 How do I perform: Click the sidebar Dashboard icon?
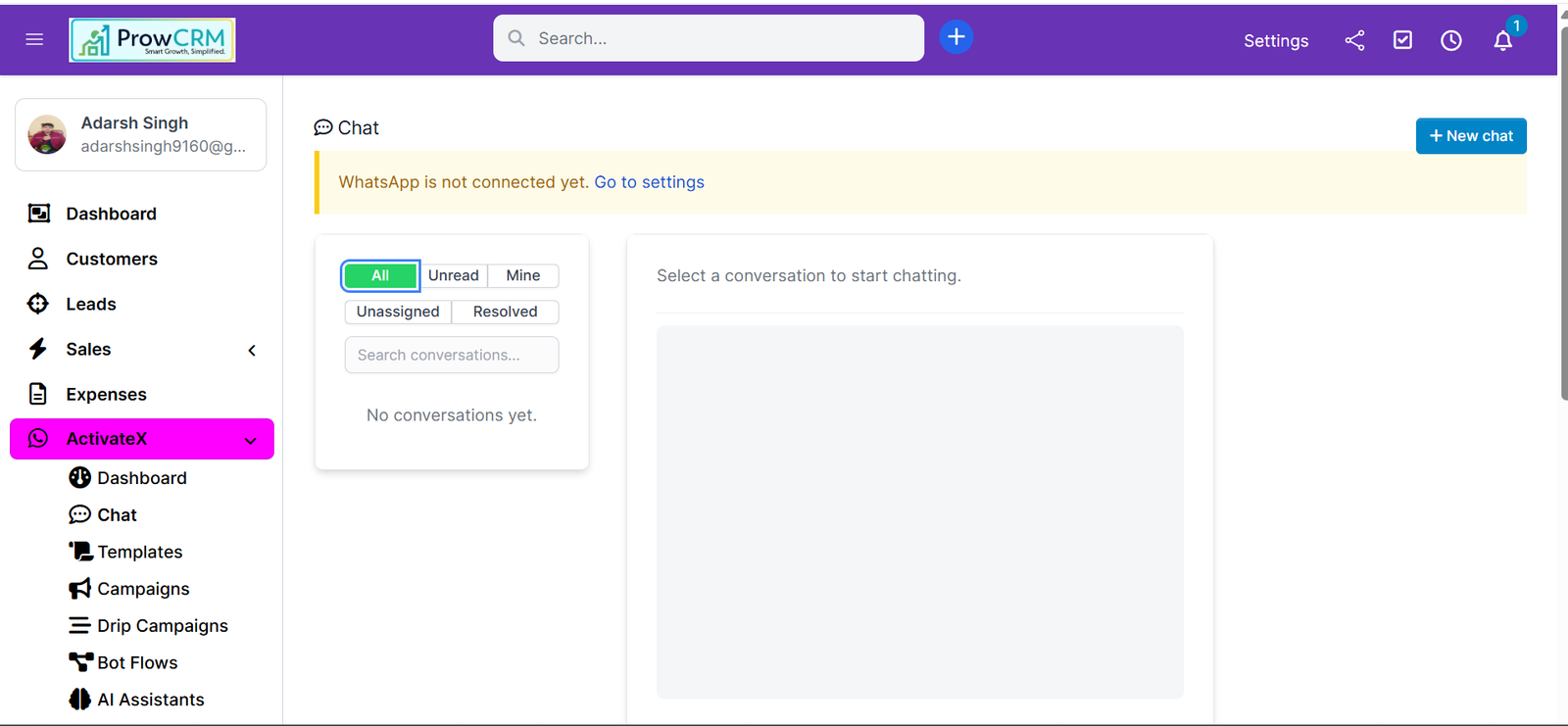[38, 214]
